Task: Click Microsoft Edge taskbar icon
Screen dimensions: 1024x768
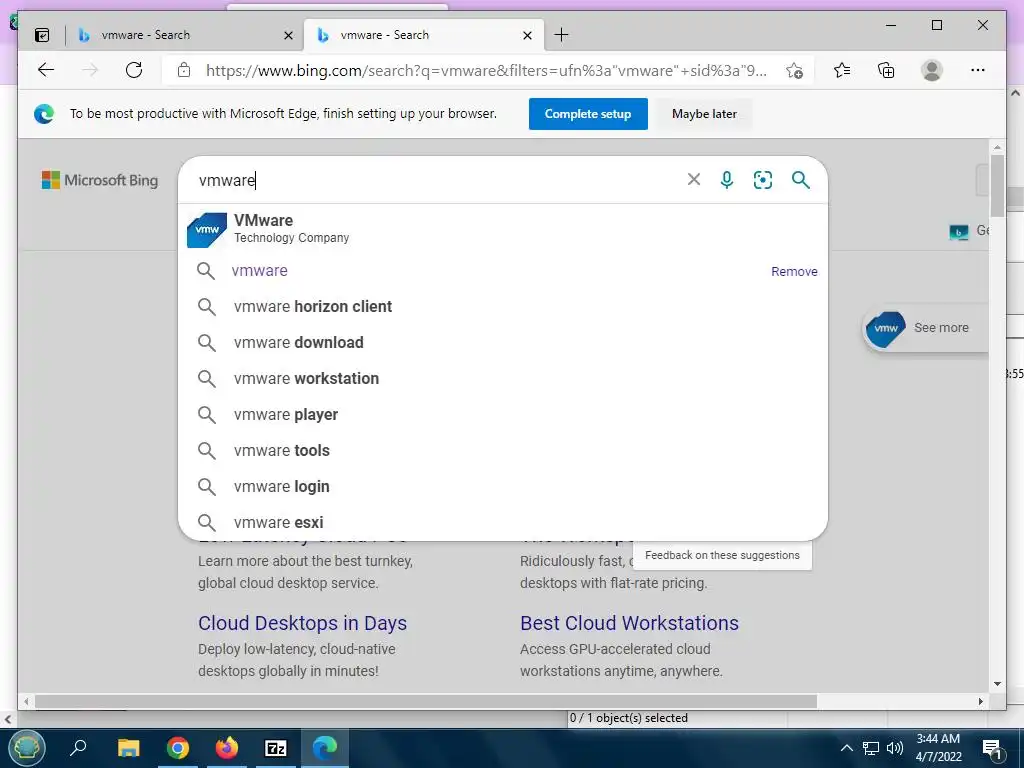Action: point(325,748)
